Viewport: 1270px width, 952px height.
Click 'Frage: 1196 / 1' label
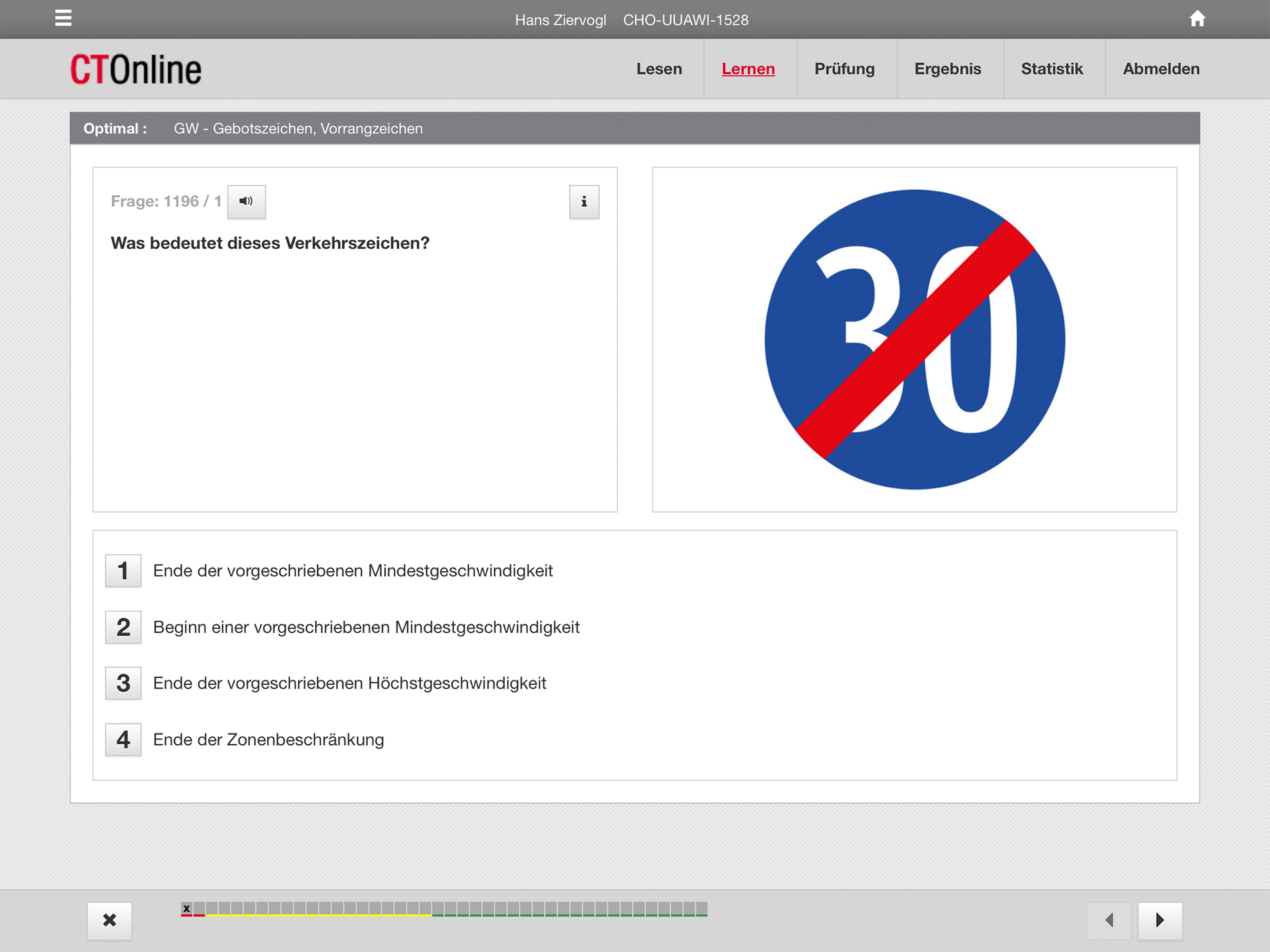[x=166, y=202]
